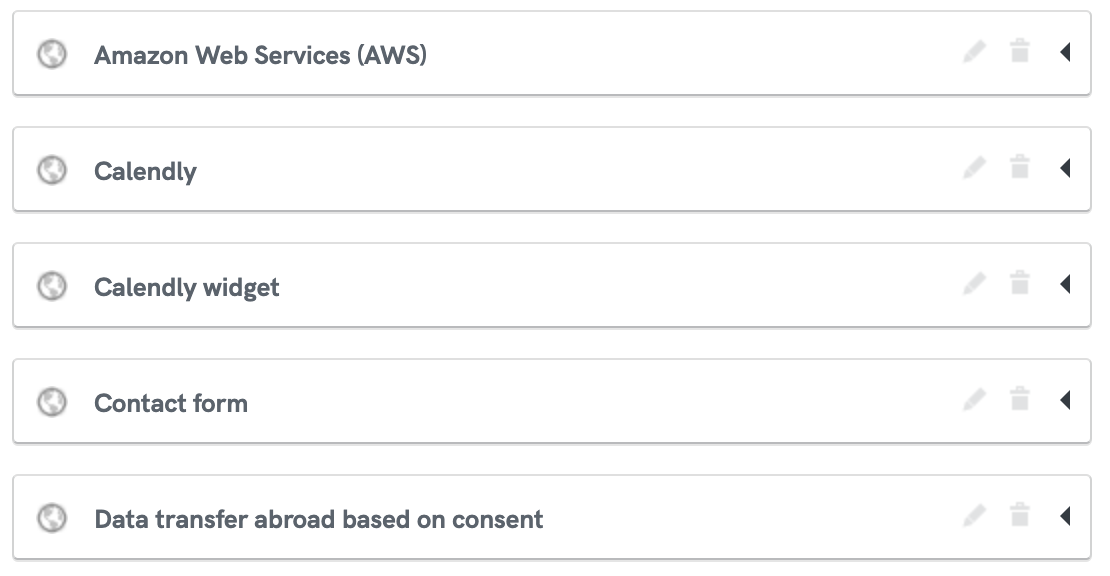
Task: Remove the Calendly widget via trash icon
Action: [1019, 283]
